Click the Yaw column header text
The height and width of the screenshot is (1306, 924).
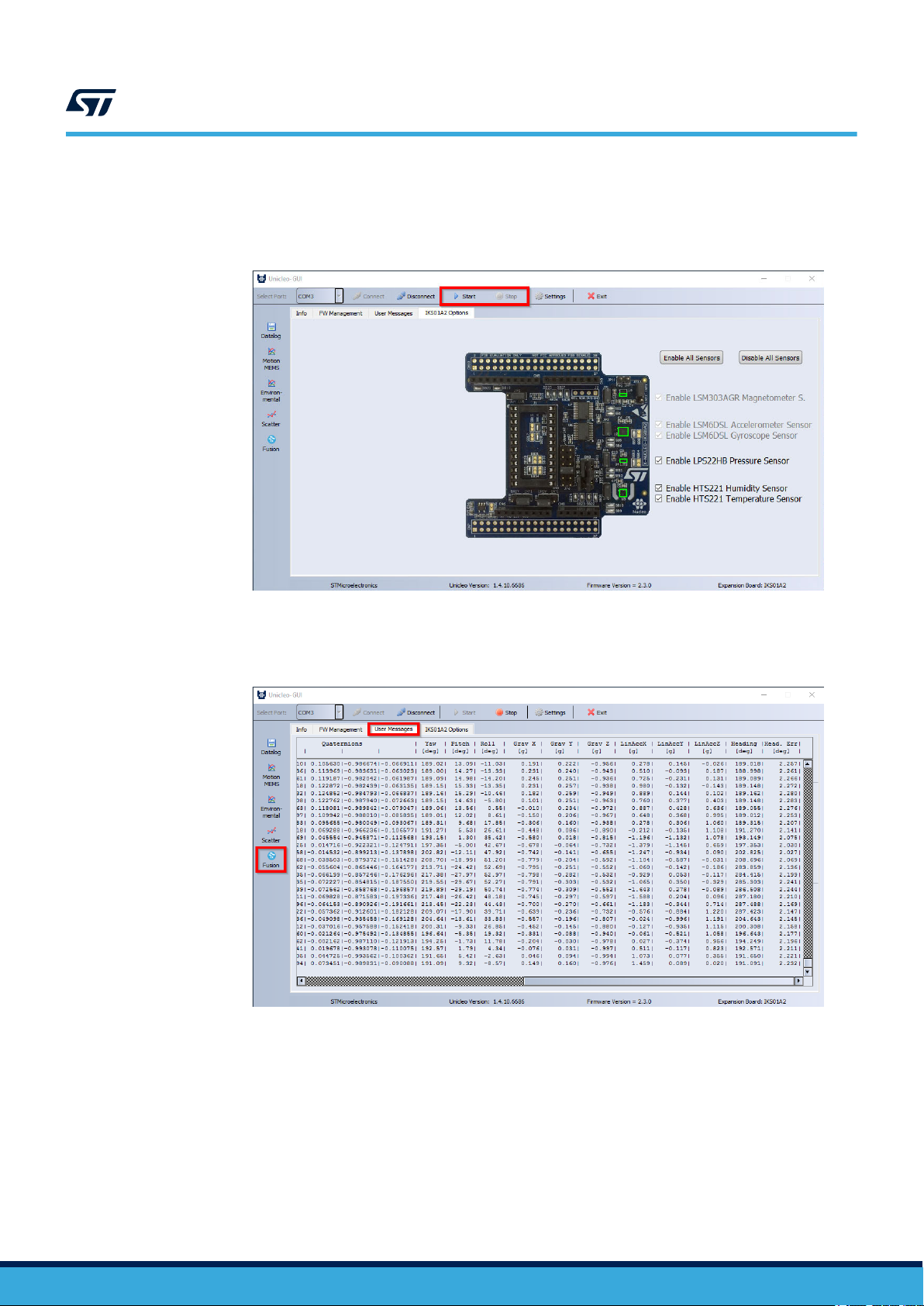pos(430,743)
